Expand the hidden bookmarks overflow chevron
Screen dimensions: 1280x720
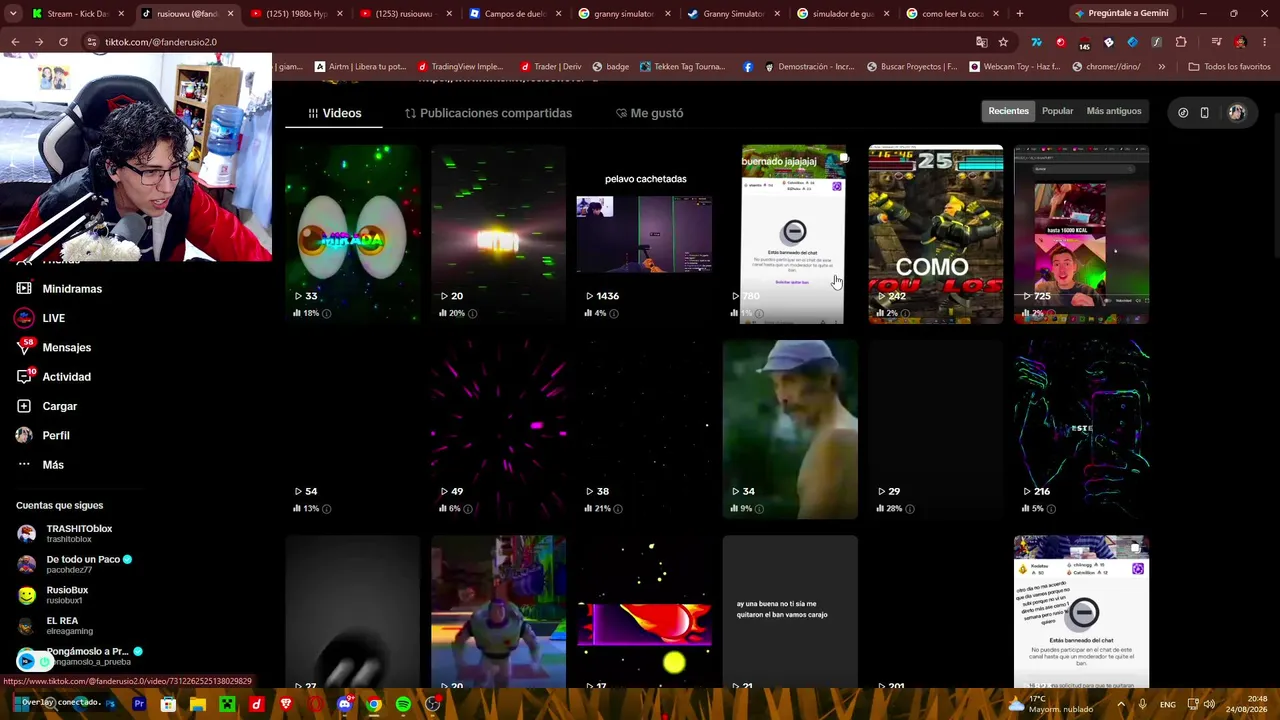pyautogui.click(x=1161, y=67)
